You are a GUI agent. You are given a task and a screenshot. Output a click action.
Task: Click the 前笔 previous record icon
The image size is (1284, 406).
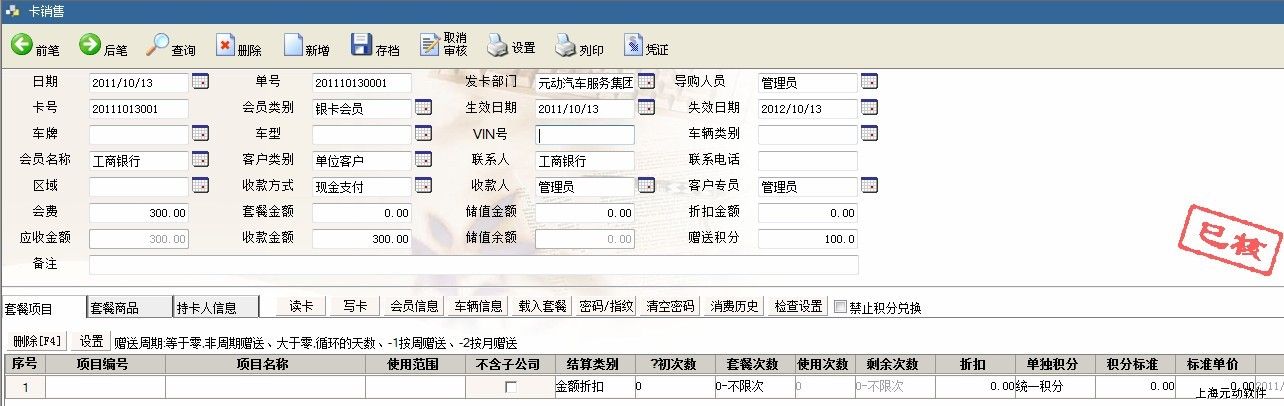tap(22, 45)
